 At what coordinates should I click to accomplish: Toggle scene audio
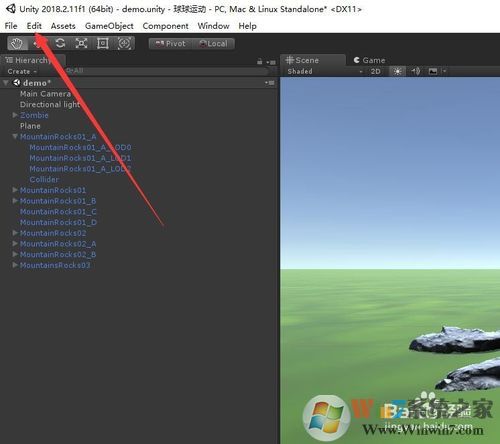415,71
